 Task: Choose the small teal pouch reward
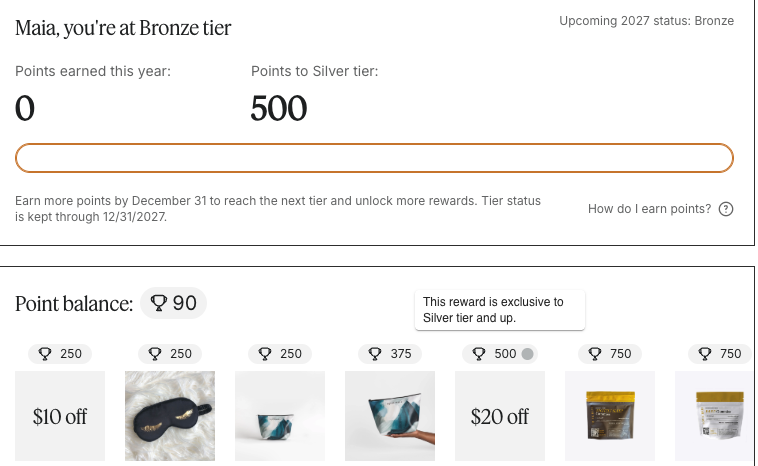pyautogui.click(x=280, y=416)
